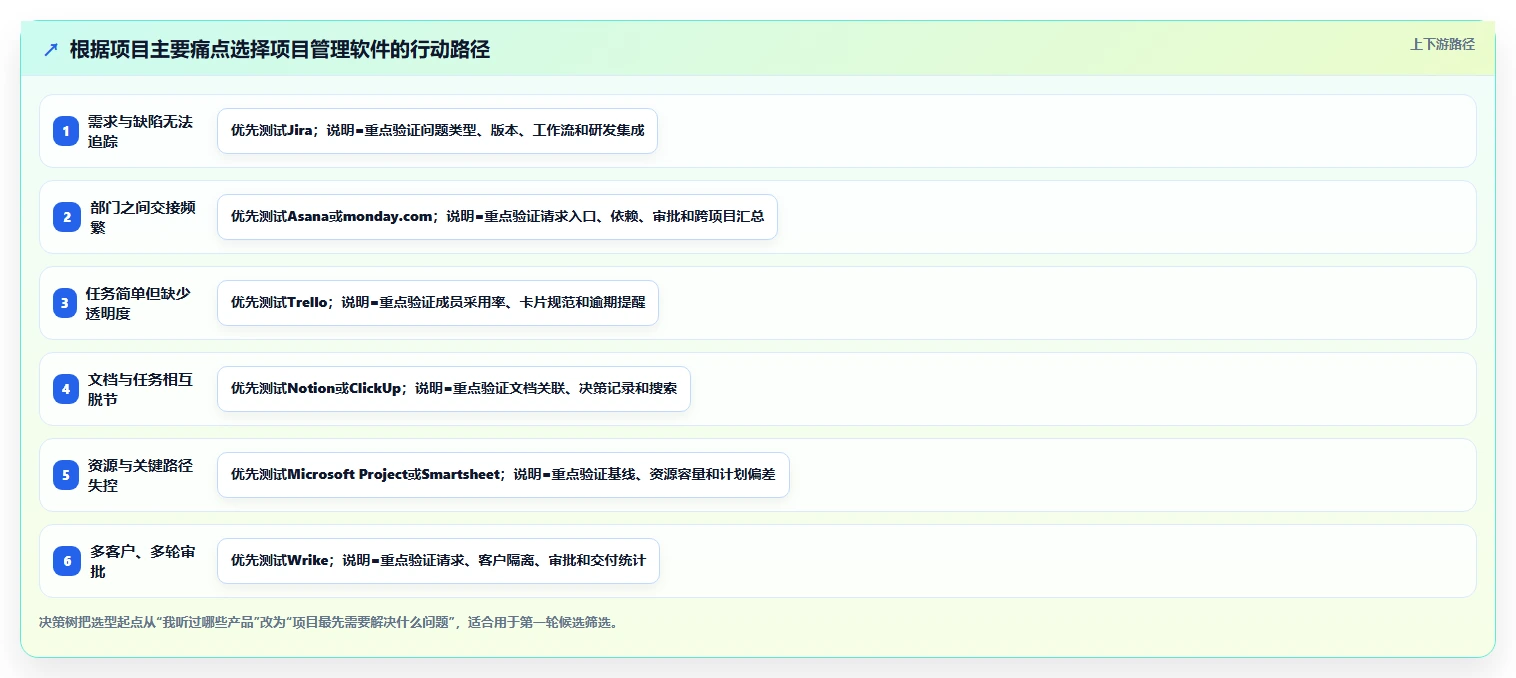Click the number 1 step badge
The height and width of the screenshot is (678, 1516).
(x=66, y=131)
